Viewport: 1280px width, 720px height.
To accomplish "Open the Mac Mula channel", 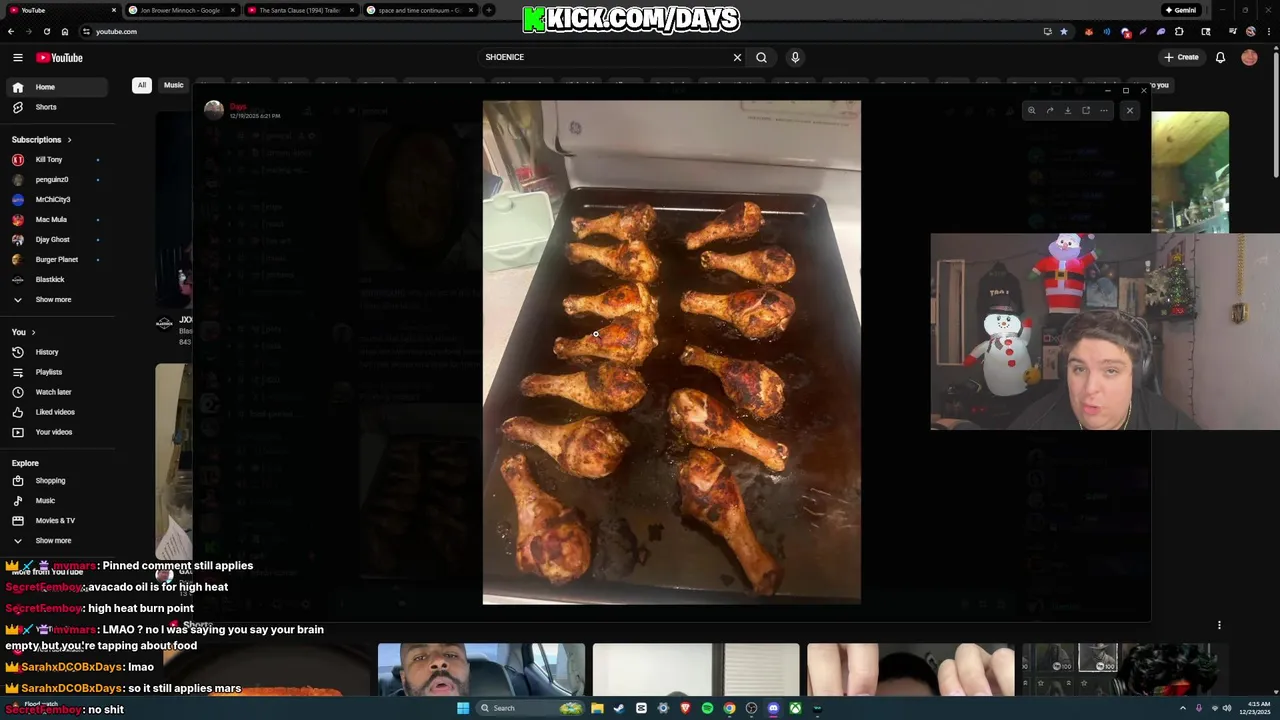I will pyautogui.click(x=57, y=220).
